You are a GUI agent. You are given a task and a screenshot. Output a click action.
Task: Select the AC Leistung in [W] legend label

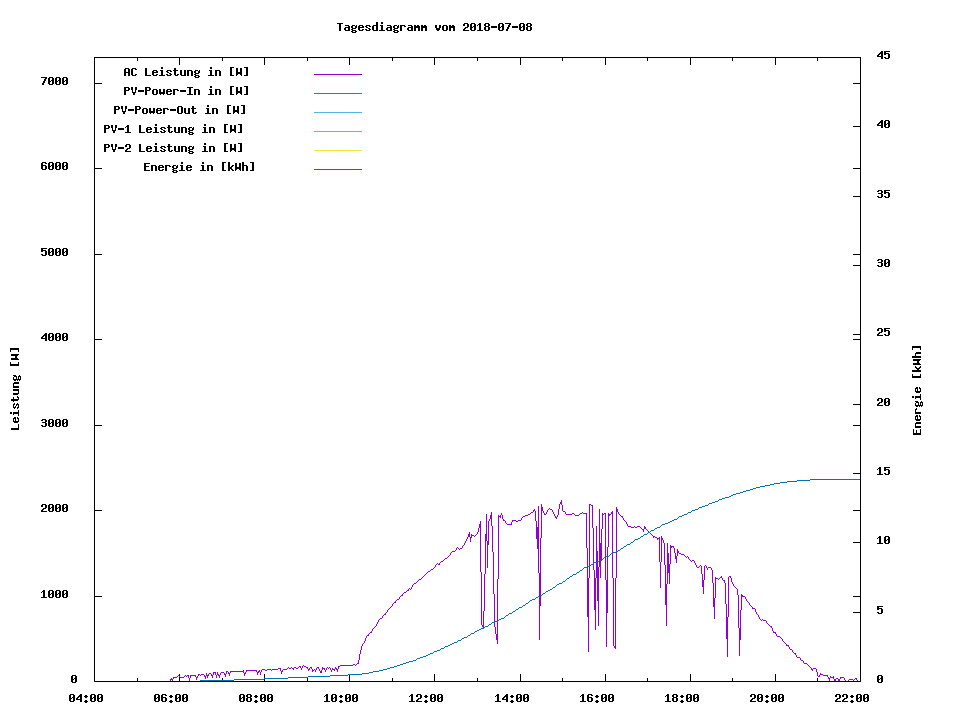click(186, 72)
